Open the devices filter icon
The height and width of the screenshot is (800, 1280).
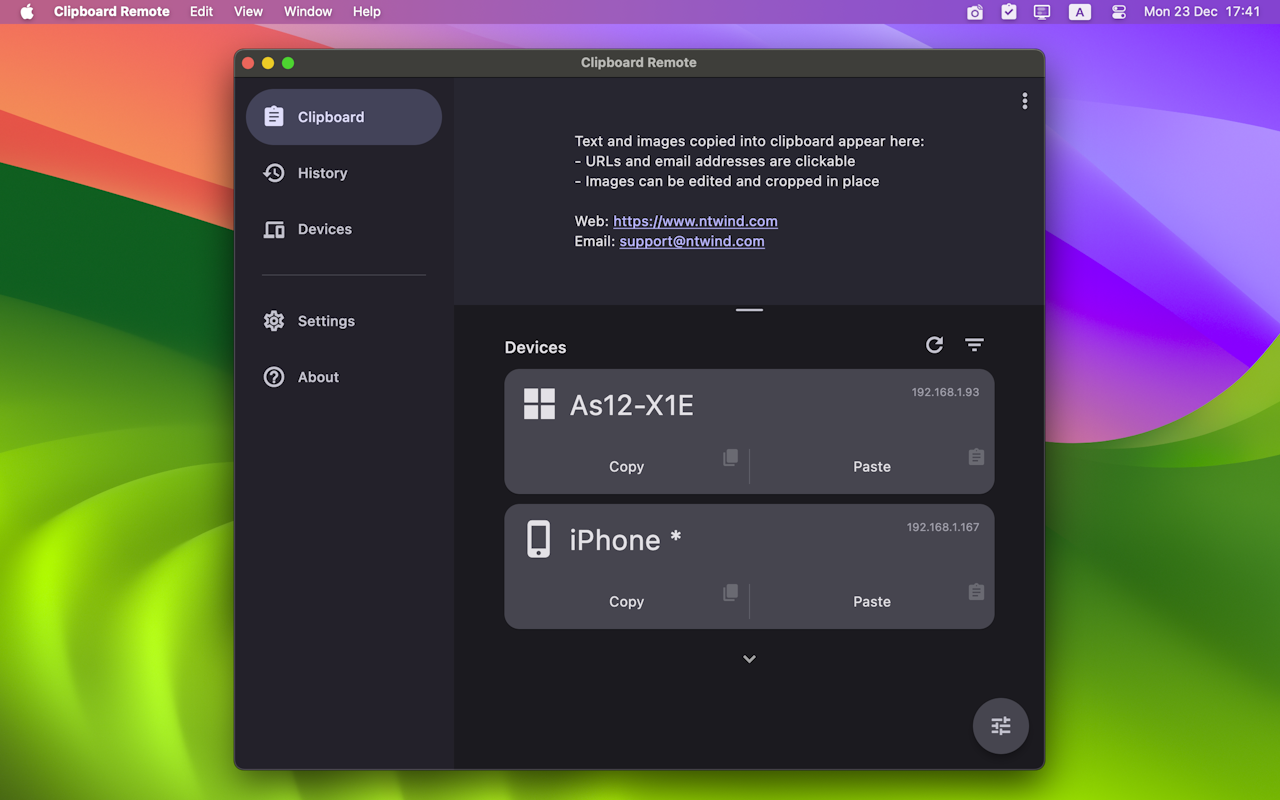pos(974,345)
